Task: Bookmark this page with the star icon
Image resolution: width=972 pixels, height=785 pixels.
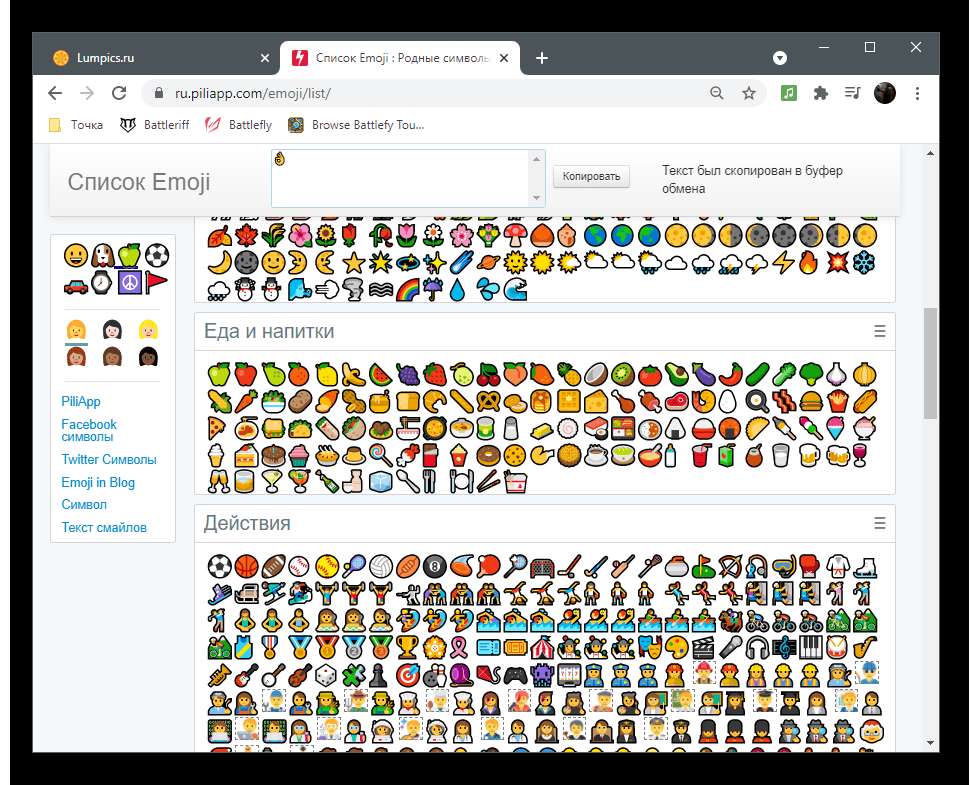Action: pyautogui.click(x=748, y=93)
